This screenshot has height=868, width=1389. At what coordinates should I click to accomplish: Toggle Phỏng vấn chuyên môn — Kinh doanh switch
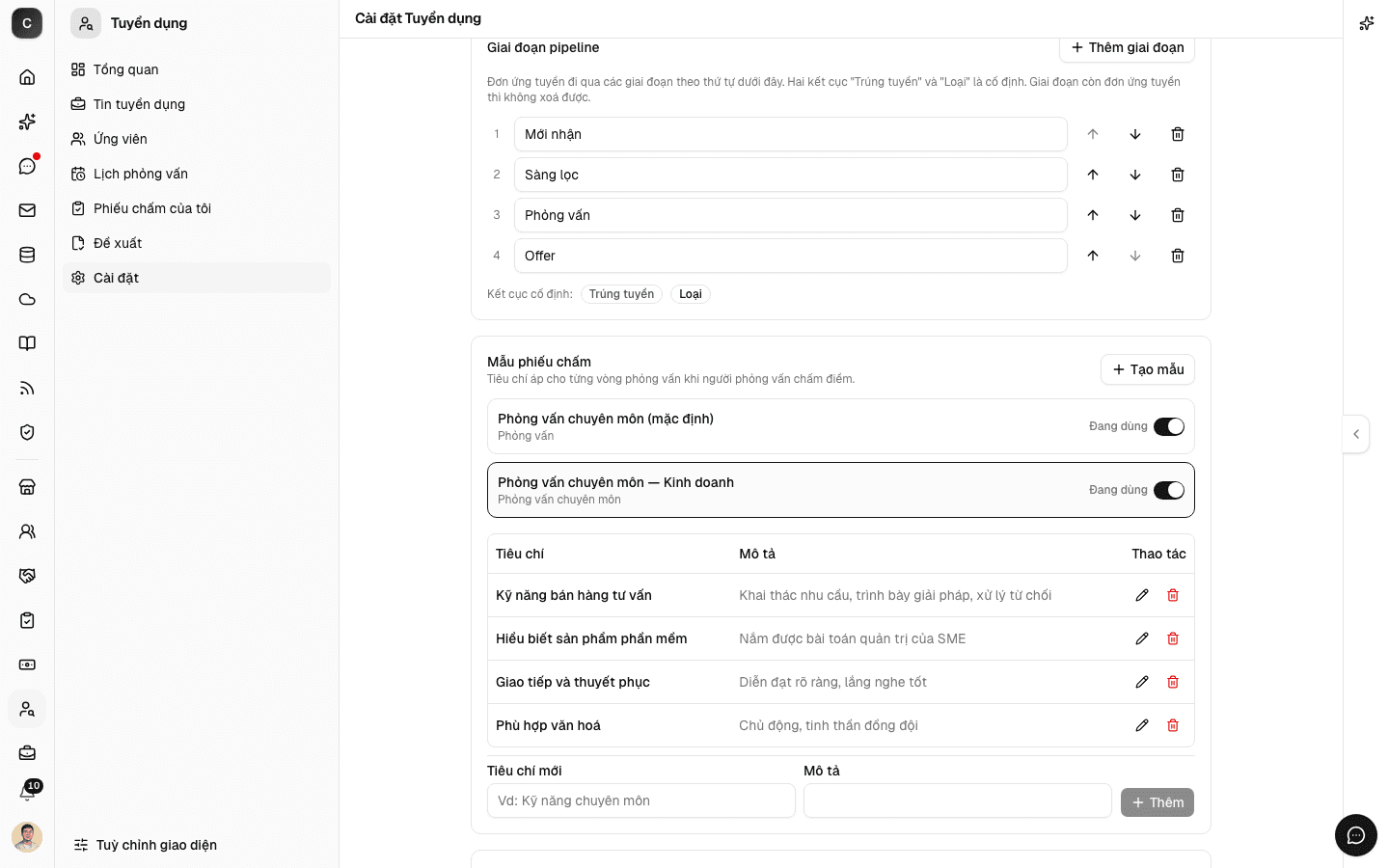pos(1169,490)
